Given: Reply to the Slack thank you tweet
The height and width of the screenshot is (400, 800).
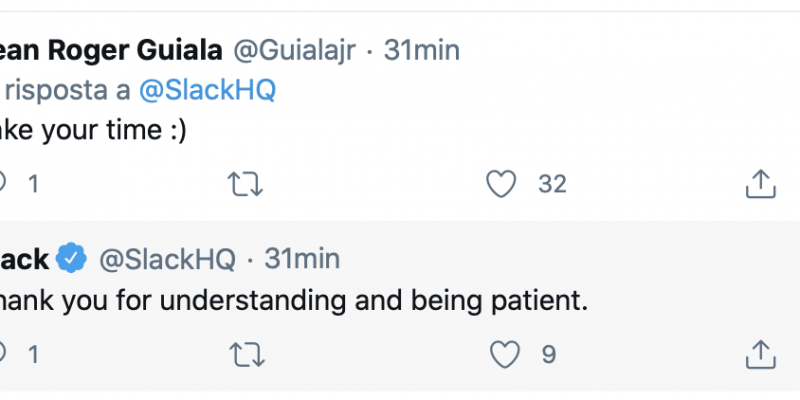Looking at the screenshot, I should (2, 354).
